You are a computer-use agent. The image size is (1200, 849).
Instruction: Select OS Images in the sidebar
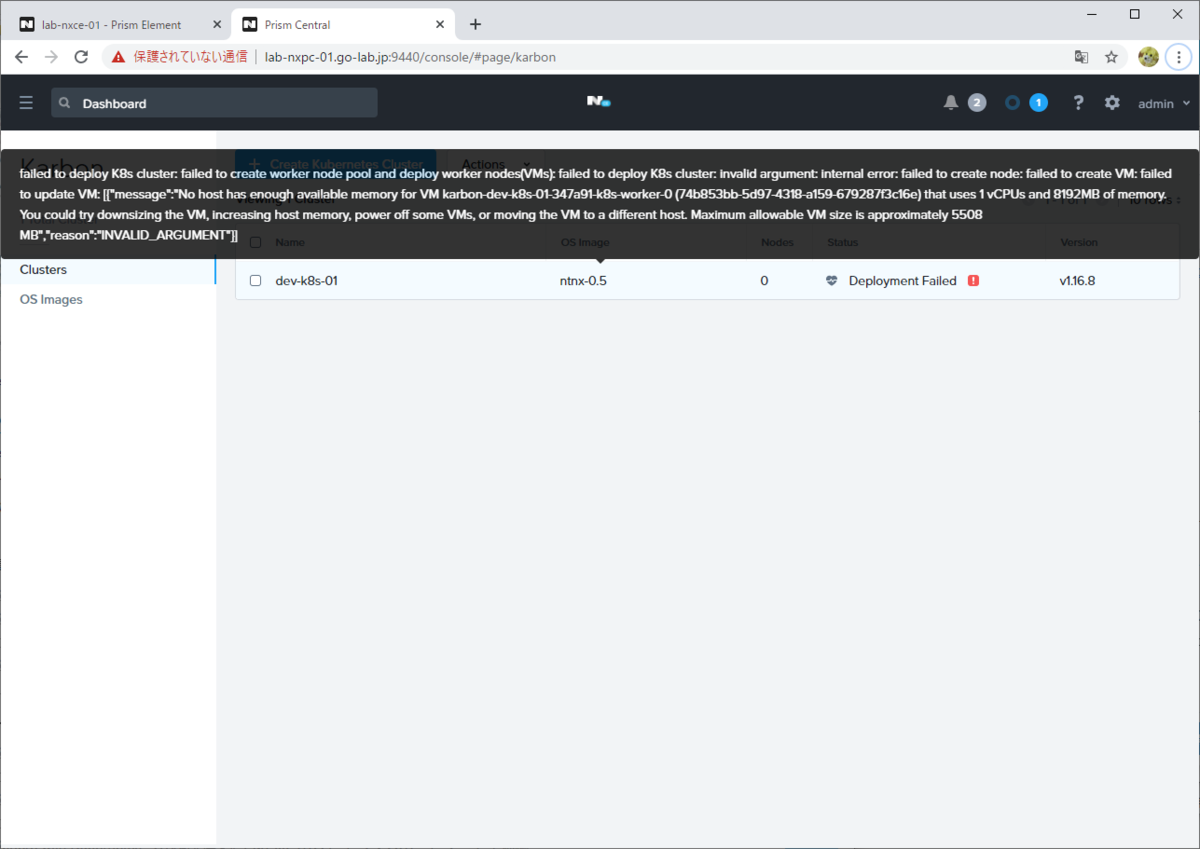pos(51,300)
